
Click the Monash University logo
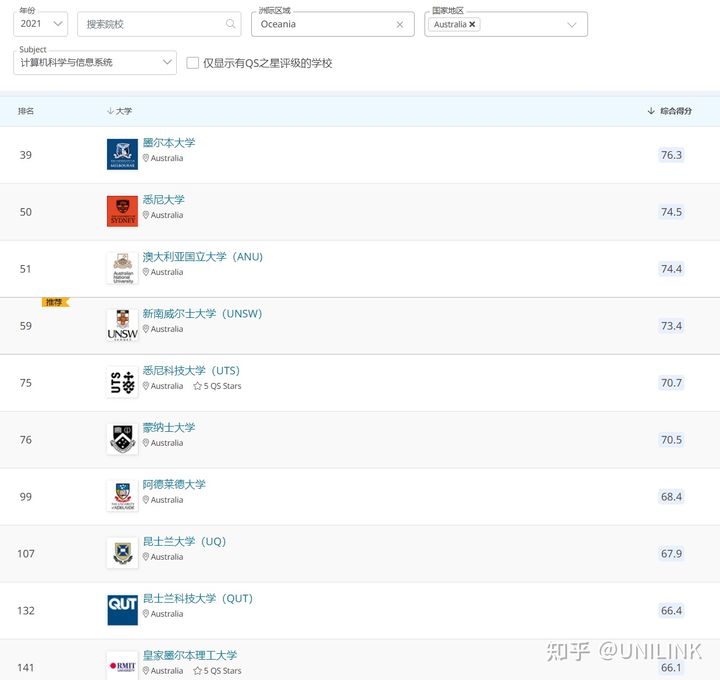(x=122, y=439)
